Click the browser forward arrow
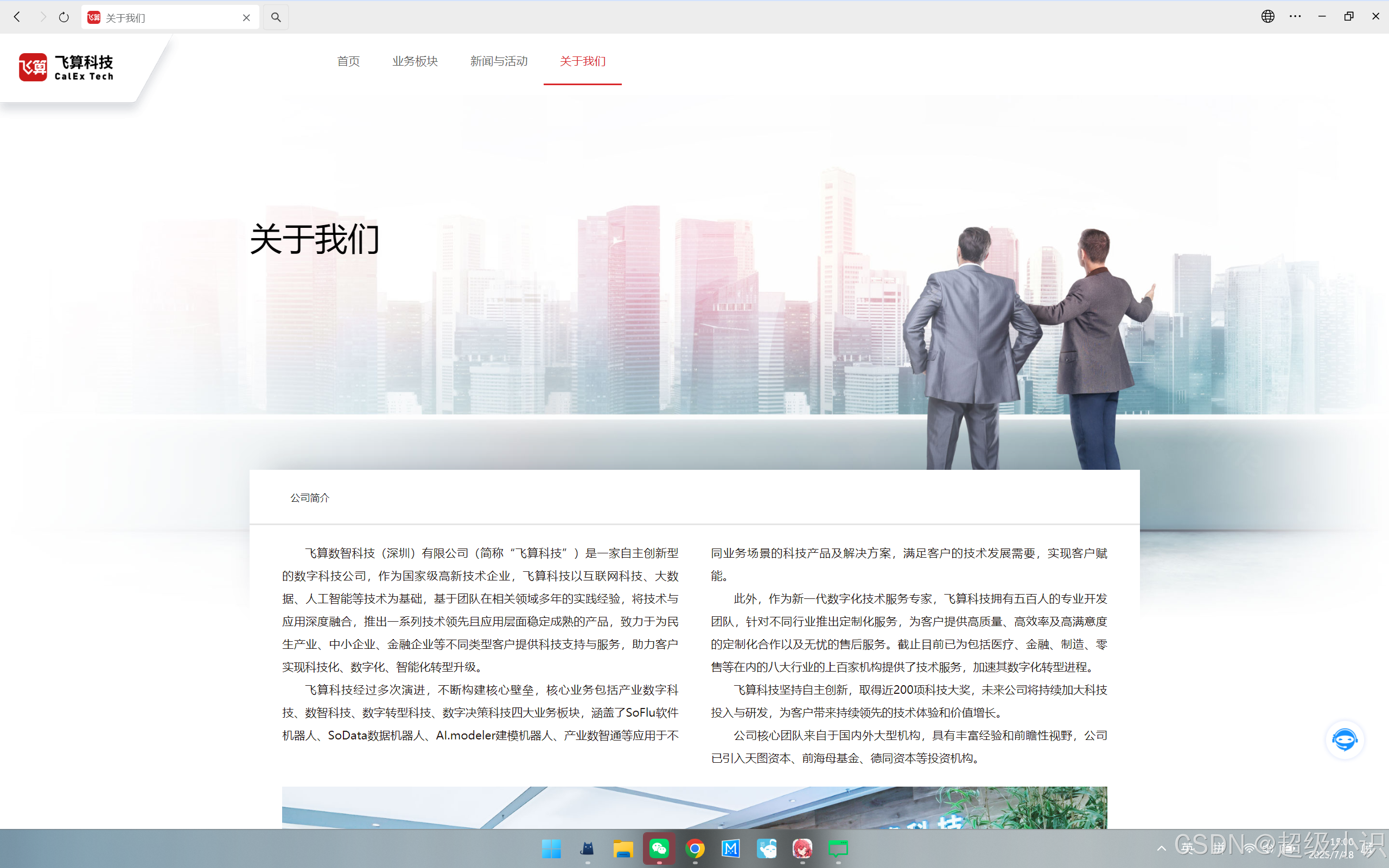The height and width of the screenshot is (868, 1389). pos(42,17)
